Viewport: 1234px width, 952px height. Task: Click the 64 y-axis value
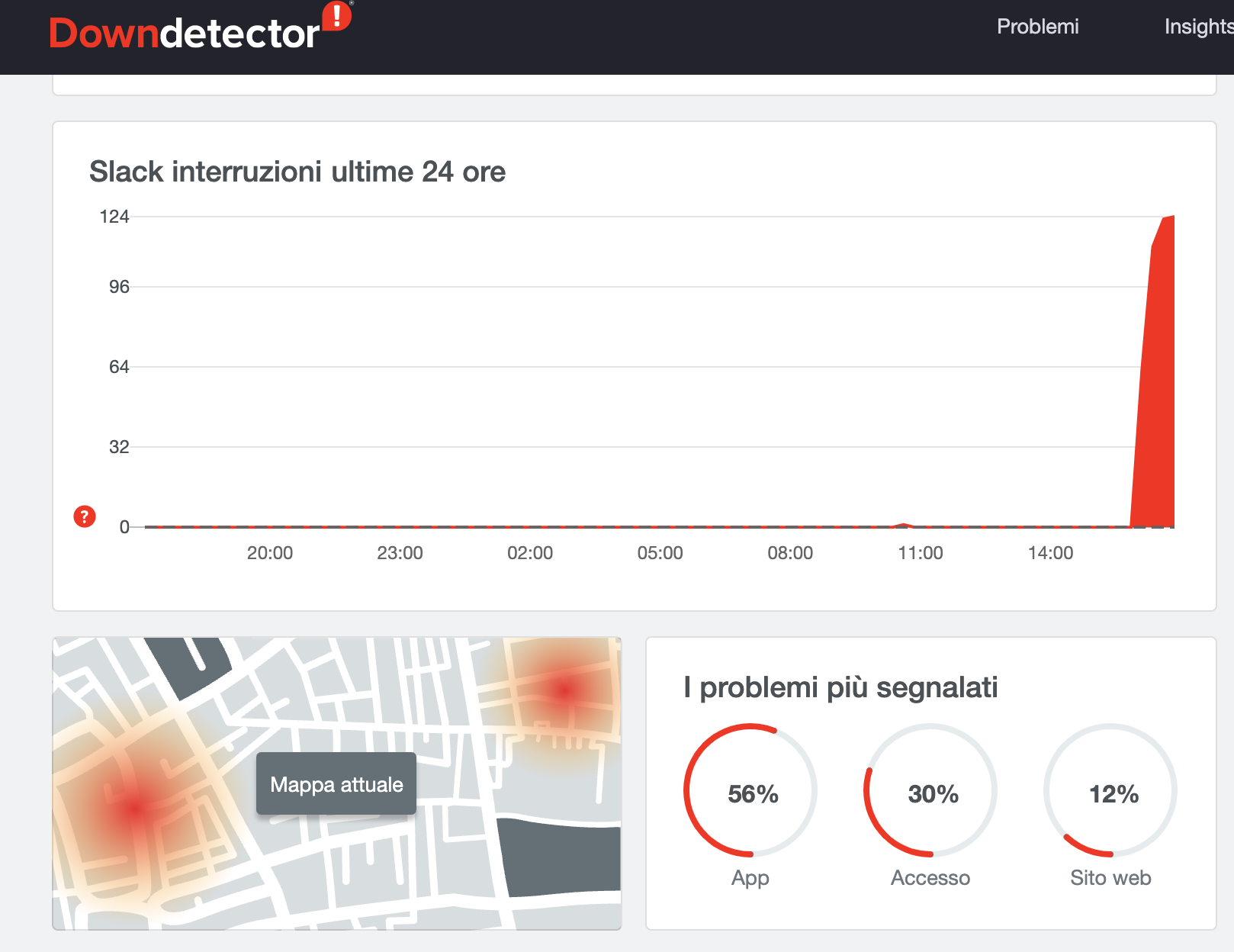pyautogui.click(x=119, y=367)
